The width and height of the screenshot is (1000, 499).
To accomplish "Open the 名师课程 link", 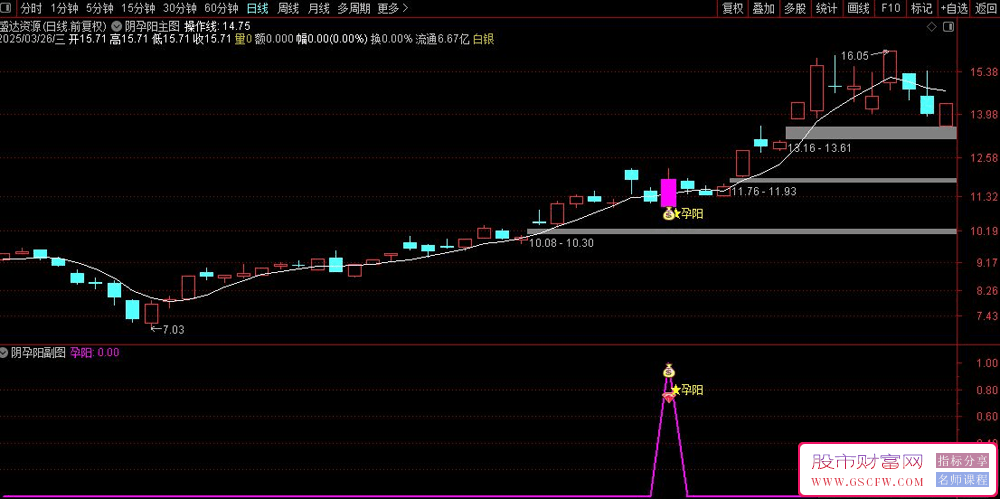I will click(960, 480).
